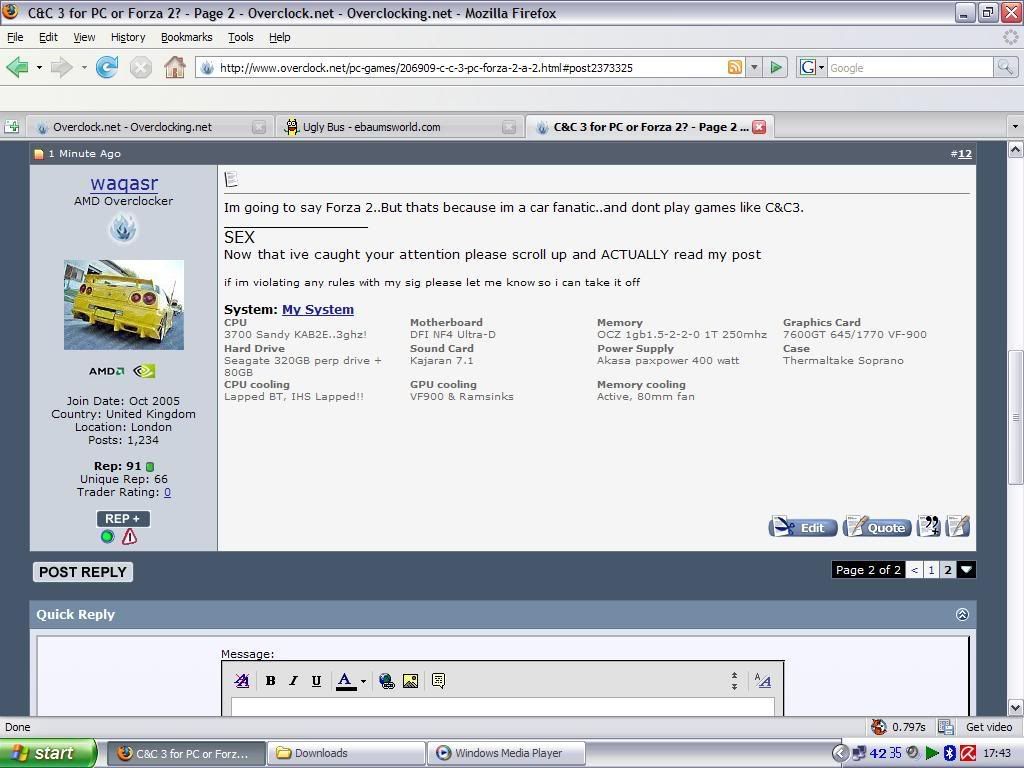The image size is (1024, 768).
Task: Click the post icon above the message
Action: 231,179
